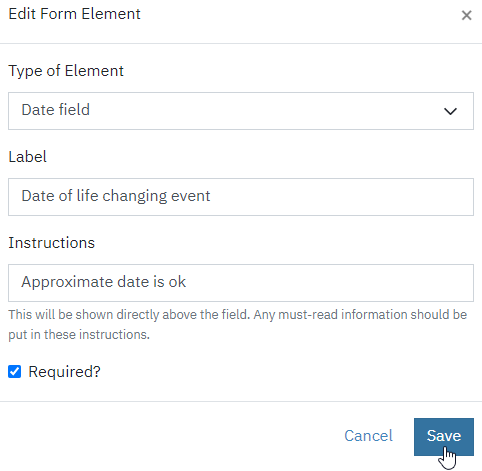
Task: Click the 'Type of Element' field label
Action: pyautogui.click(x=66, y=71)
